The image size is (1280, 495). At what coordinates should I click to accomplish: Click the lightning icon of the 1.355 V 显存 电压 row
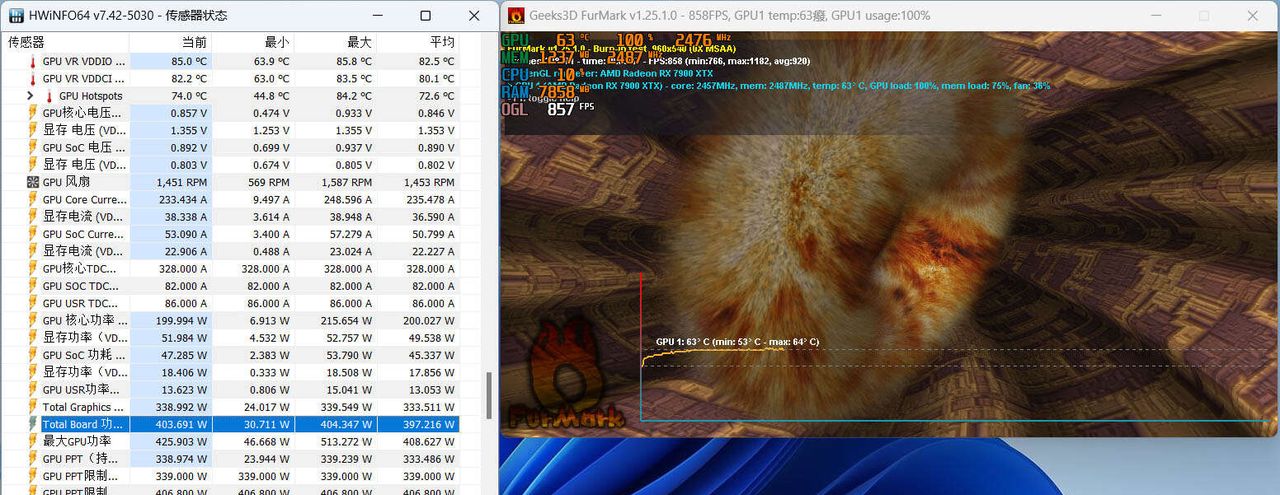coord(33,130)
